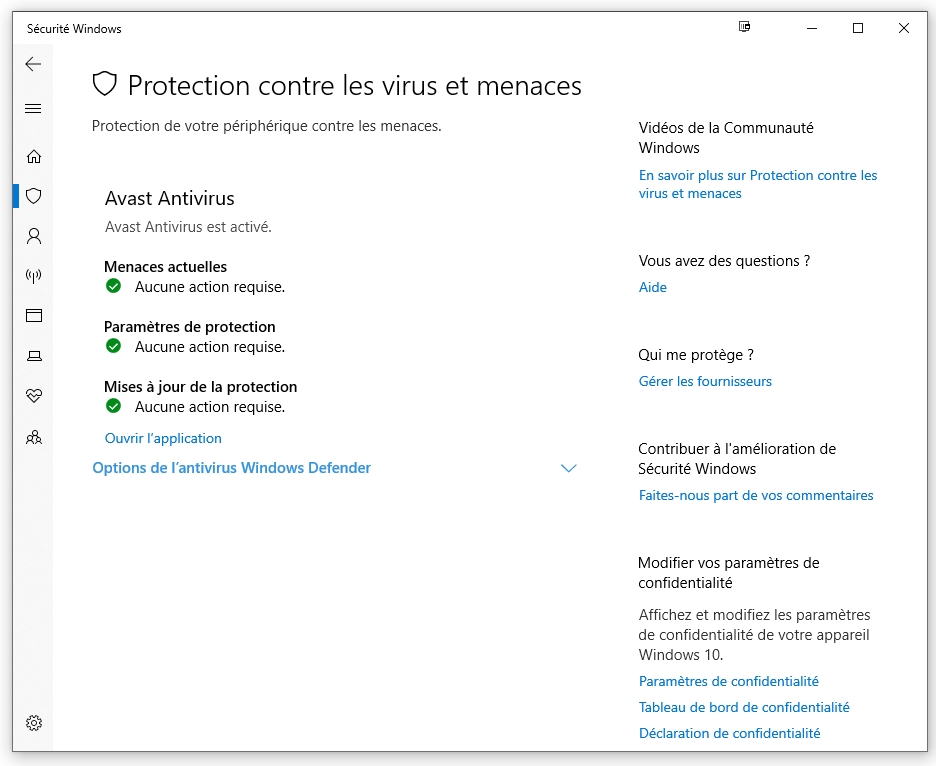The height and width of the screenshot is (766, 936).
Task: Open Tableau de bord de confidentialité
Action: click(744, 707)
